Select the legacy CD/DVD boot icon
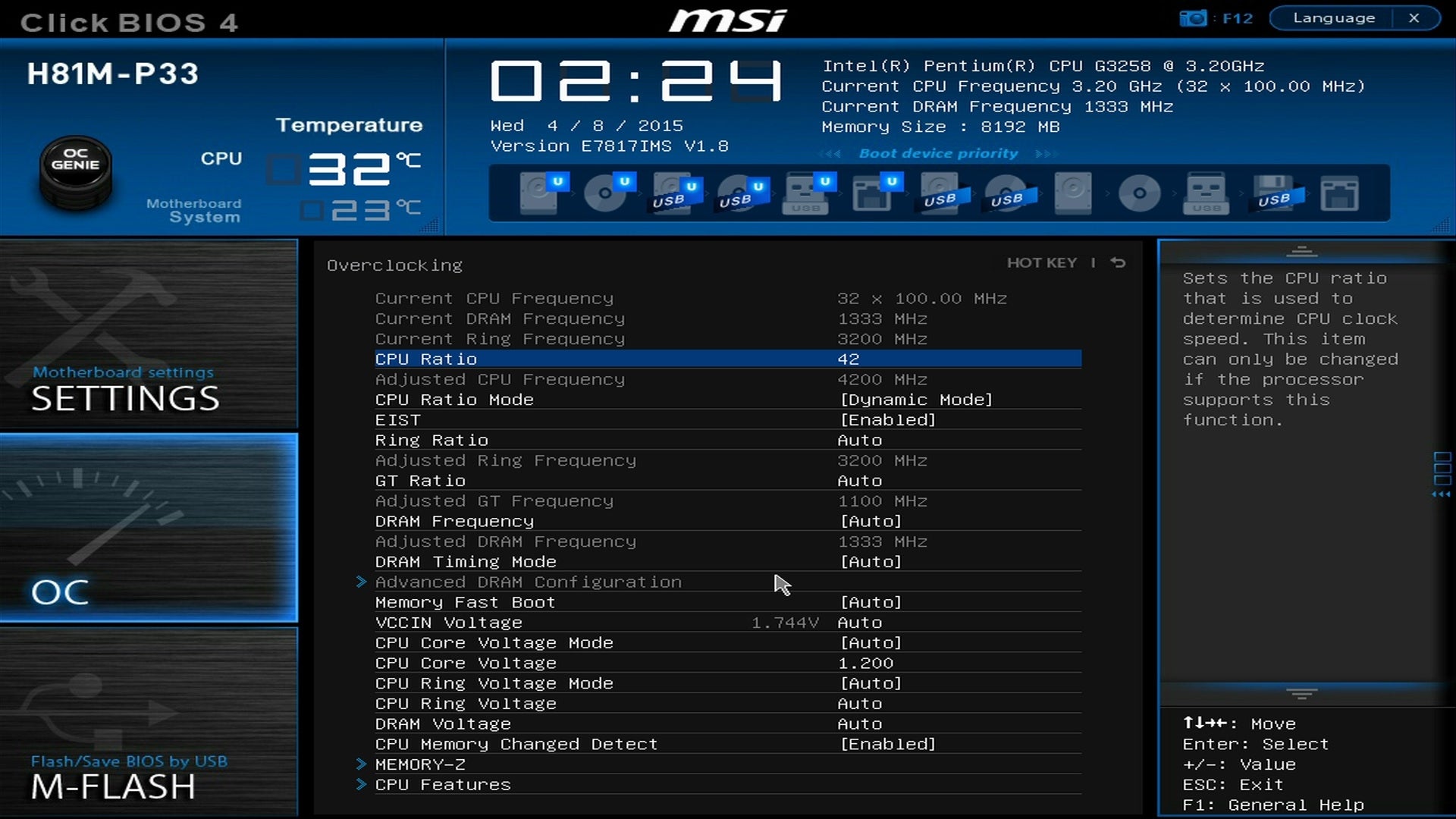Screen dimensions: 1456x819 tap(1140, 193)
